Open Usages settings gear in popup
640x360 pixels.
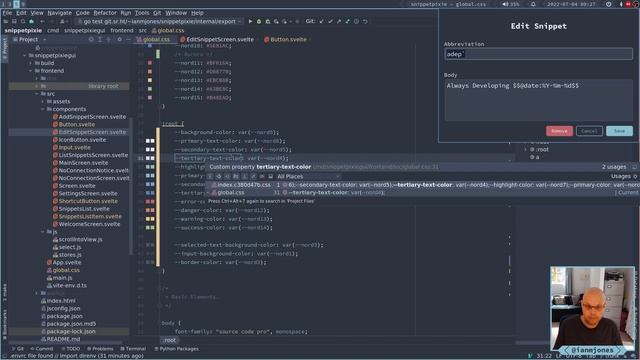(x=635, y=176)
